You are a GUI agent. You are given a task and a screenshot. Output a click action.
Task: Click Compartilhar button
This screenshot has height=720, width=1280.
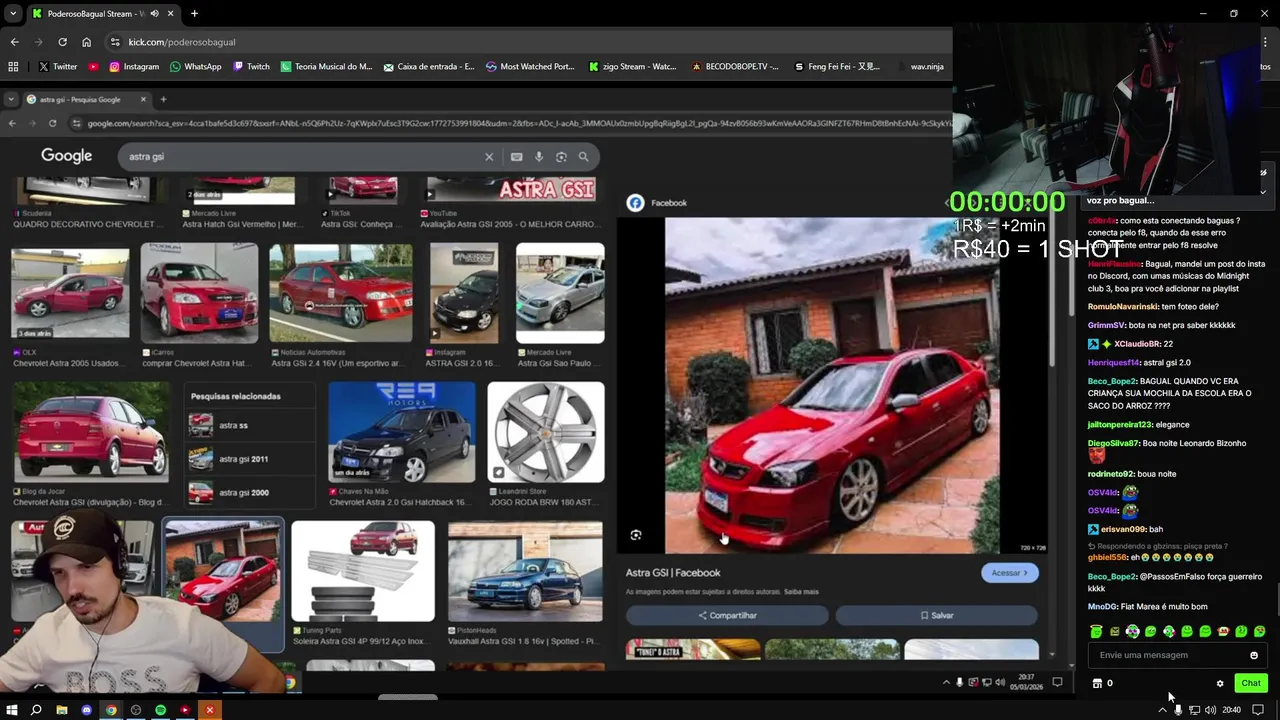click(x=728, y=615)
